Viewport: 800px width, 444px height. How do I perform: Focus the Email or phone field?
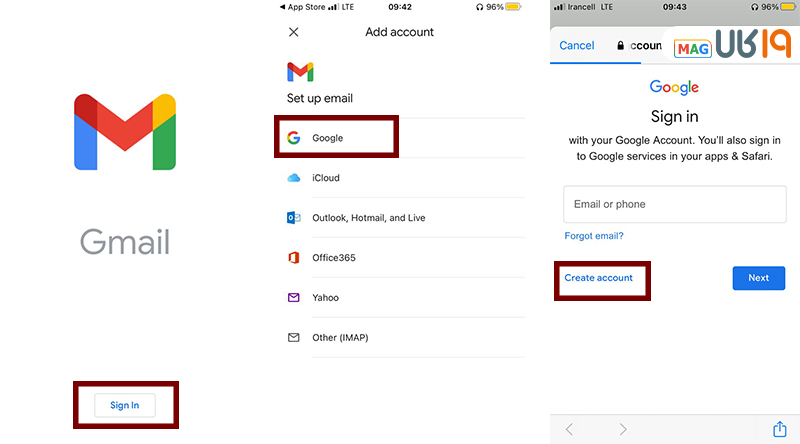673,204
